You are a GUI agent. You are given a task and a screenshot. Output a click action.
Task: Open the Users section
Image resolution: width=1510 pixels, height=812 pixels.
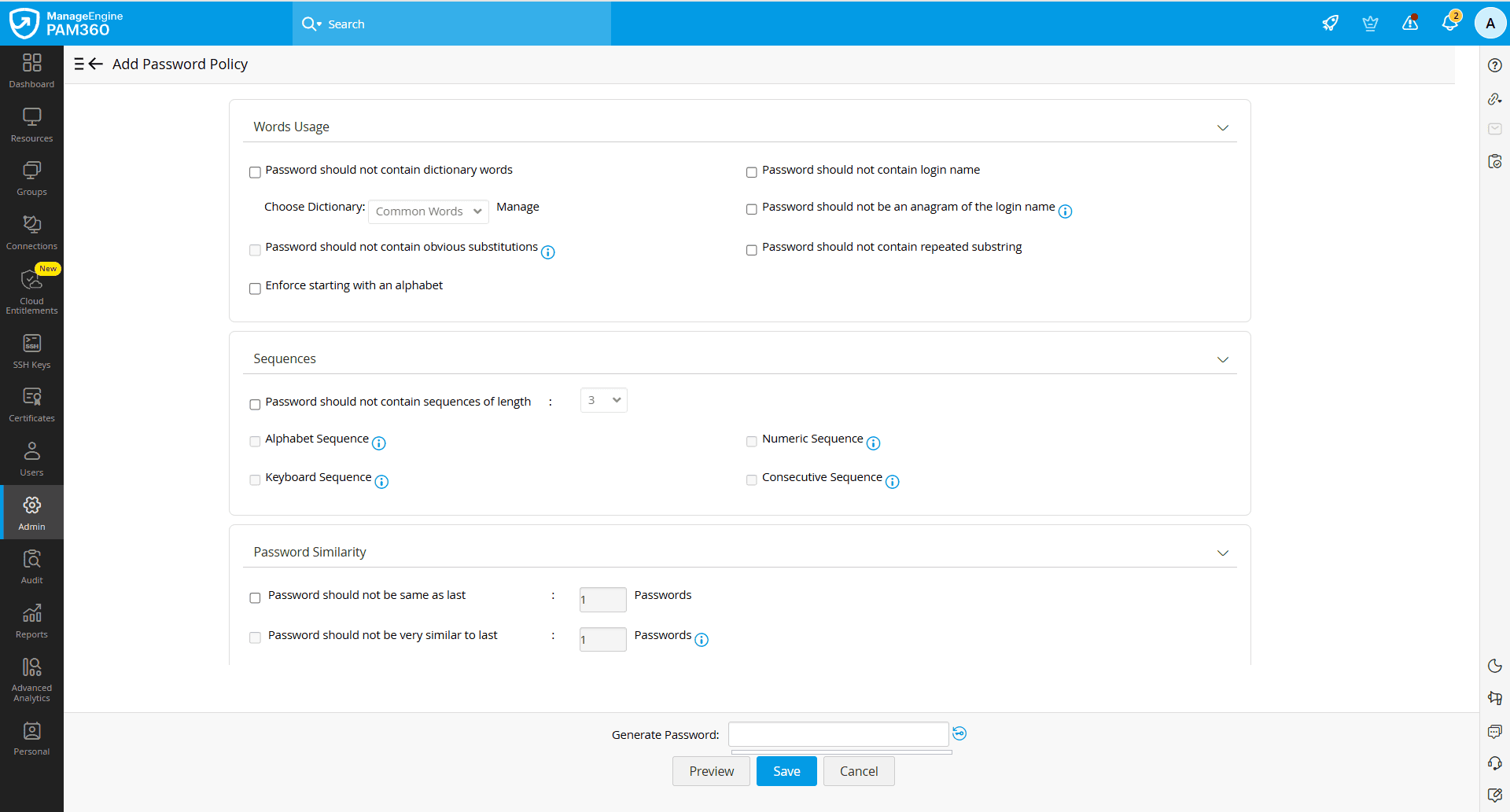(31, 457)
